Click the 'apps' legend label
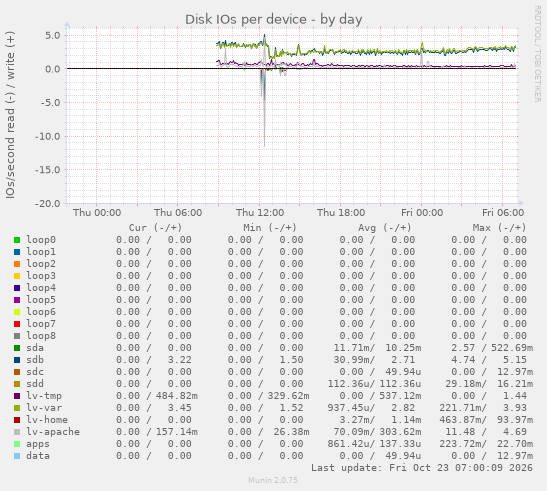Viewport: 547px width, 491px height. (x=38, y=444)
